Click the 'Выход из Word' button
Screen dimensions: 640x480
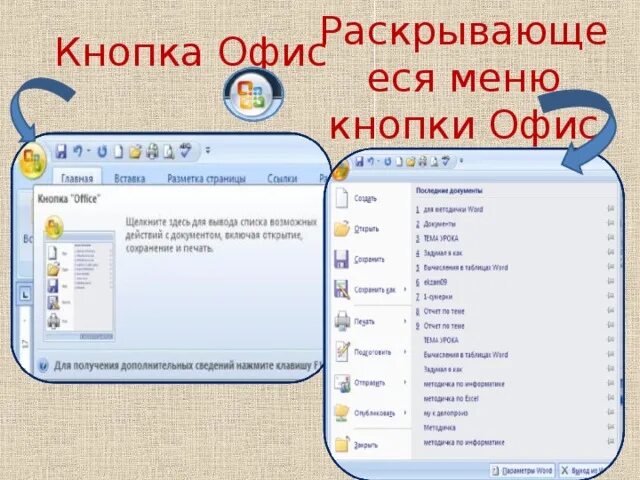[584, 471]
